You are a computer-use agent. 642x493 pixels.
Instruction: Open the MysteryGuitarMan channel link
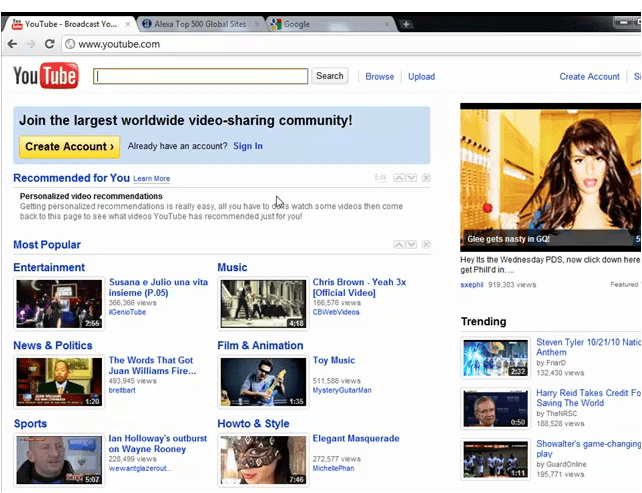click(x=342, y=390)
